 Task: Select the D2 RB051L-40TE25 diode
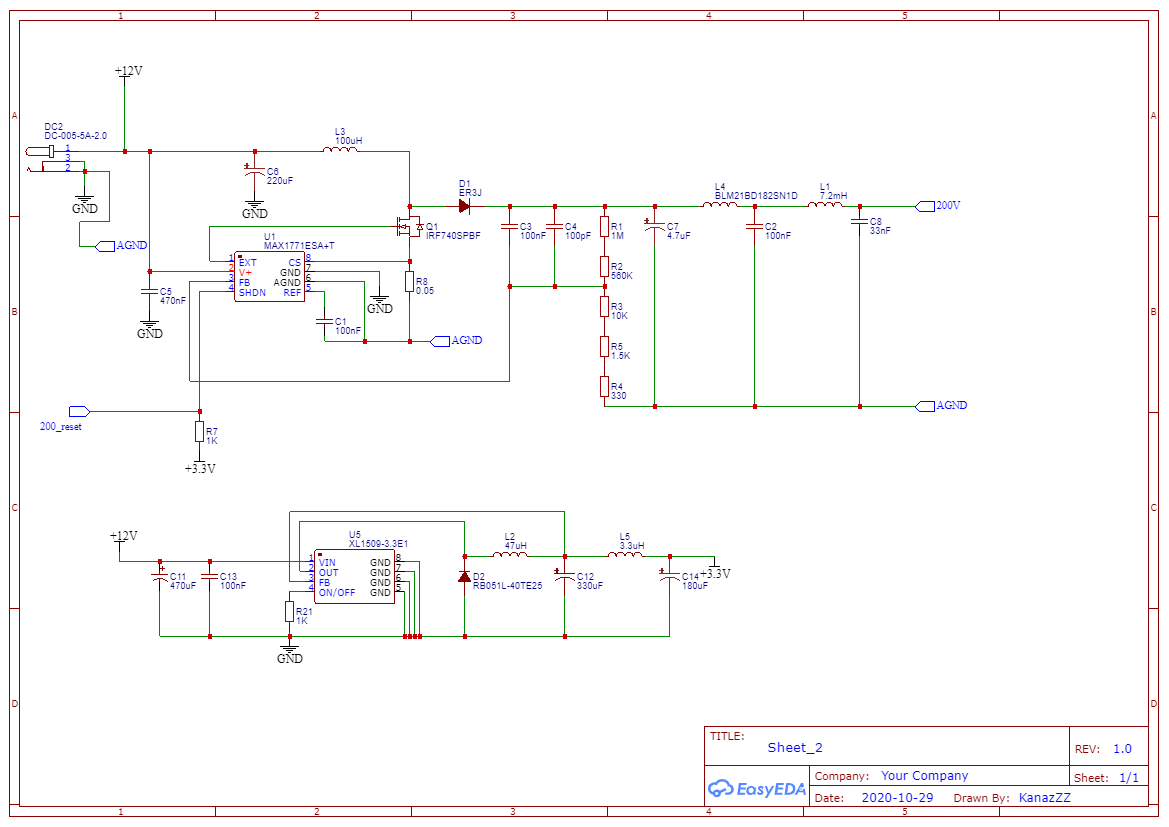tap(464, 576)
